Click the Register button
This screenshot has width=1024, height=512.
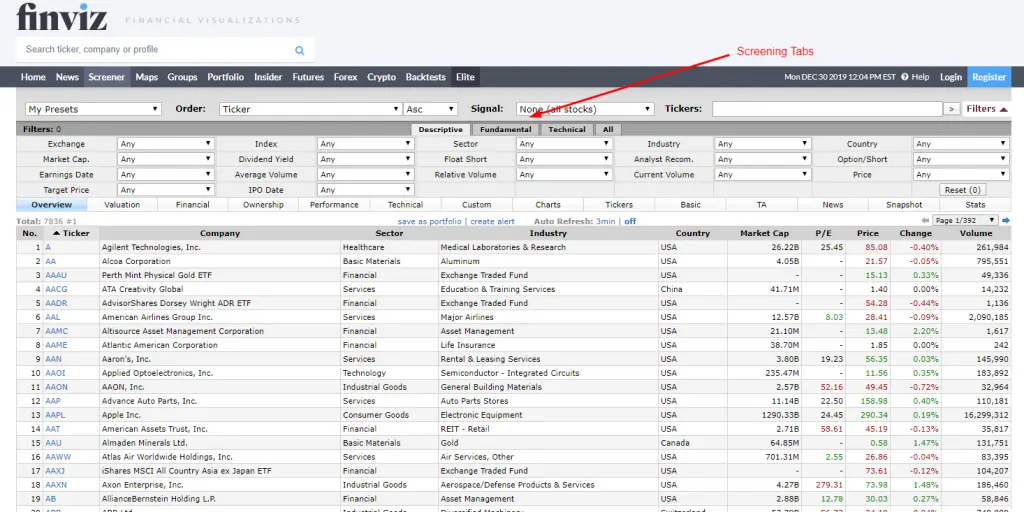[989, 77]
